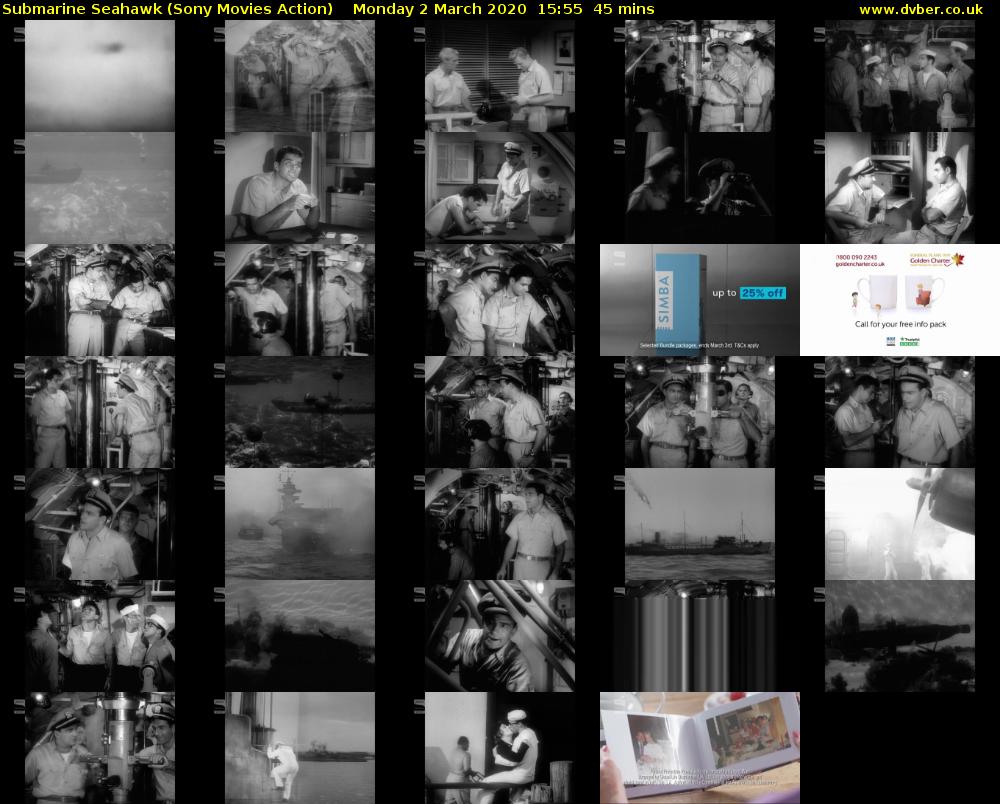Select the tanker ship at sea frame
This screenshot has width=1000, height=804.
pyautogui.click(x=700, y=524)
